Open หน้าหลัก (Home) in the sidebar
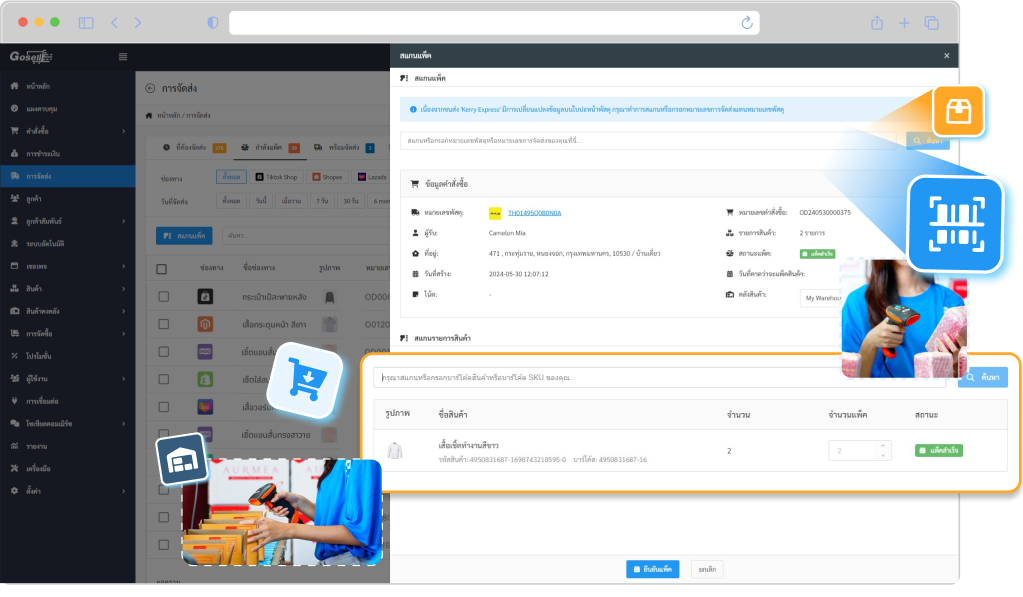The image size is (1023, 597). (38, 86)
